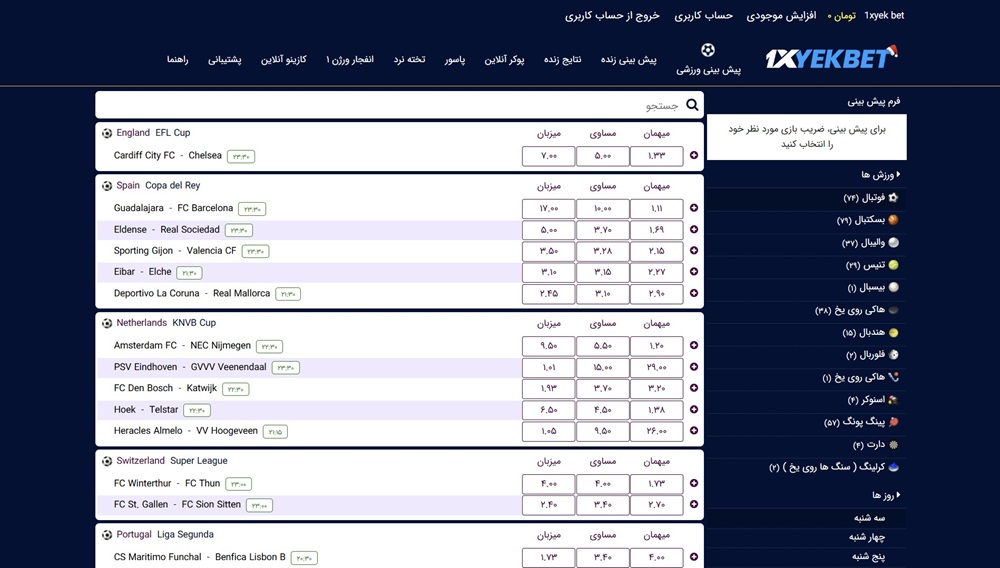Click soccer ball icon beside Spain Copa del Rey
Viewport: 1000px width, 568px height.
107,186
